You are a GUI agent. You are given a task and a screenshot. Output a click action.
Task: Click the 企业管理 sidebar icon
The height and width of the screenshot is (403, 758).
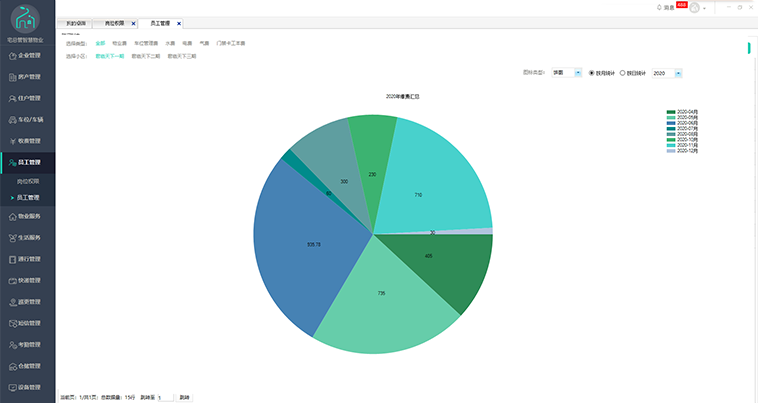(12, 56)
